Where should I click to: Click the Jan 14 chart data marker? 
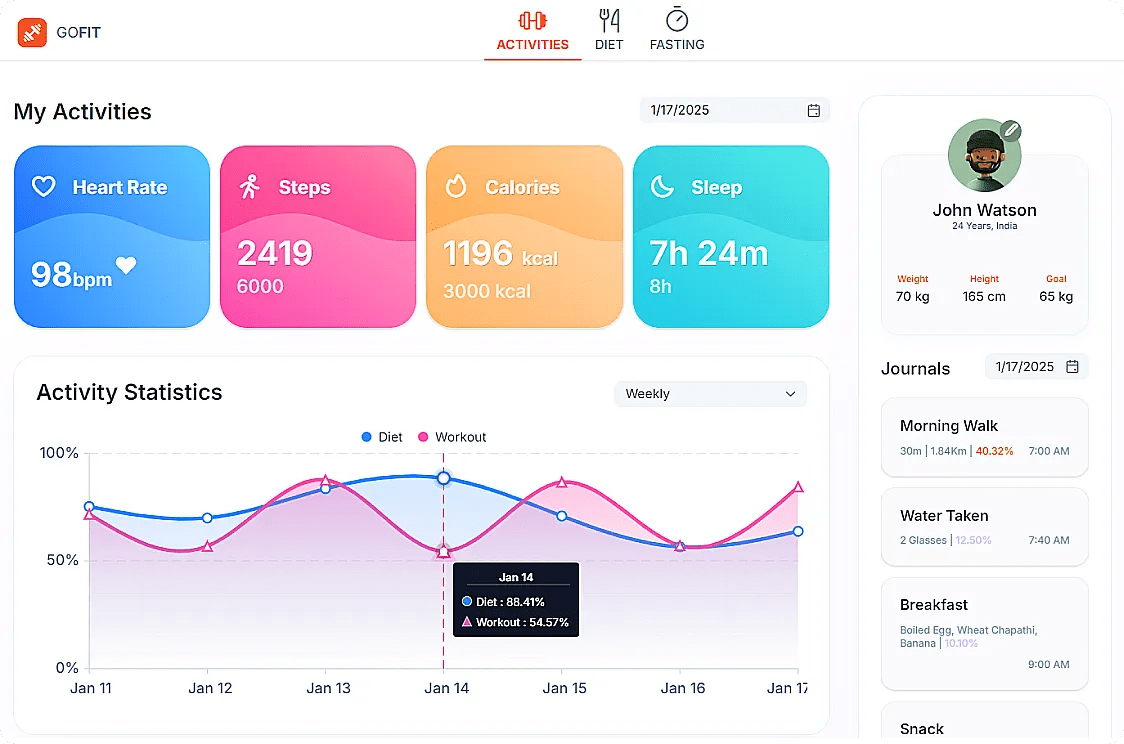tap(443, 478)
